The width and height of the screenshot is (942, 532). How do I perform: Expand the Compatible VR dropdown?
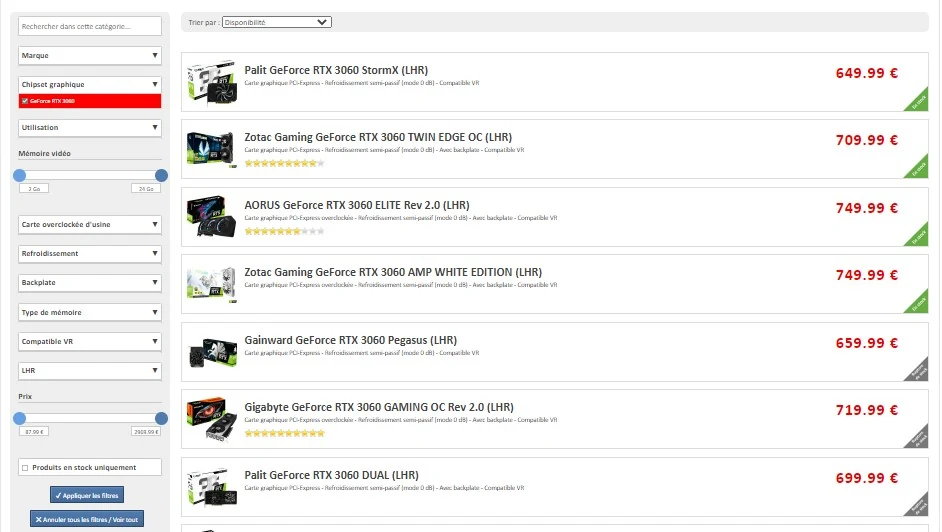(90, 341)
